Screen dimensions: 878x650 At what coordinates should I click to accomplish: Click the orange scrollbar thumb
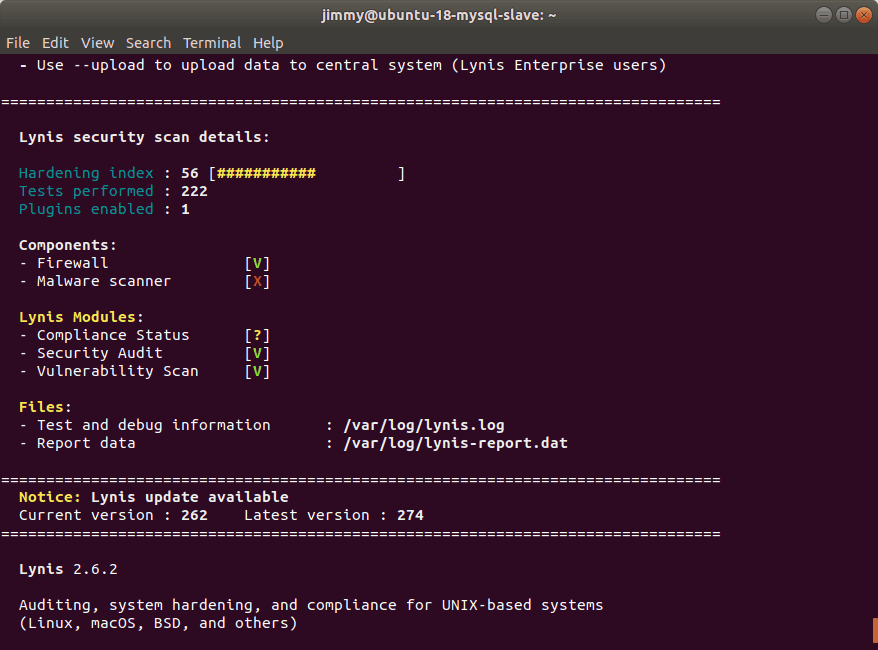pyautogui.click(x=875, y=630)
